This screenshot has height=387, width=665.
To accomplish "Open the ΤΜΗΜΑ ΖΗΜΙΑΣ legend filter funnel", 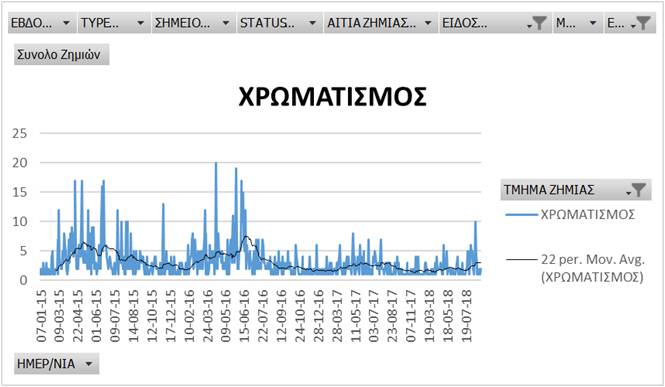I will (x=636, y=190).
